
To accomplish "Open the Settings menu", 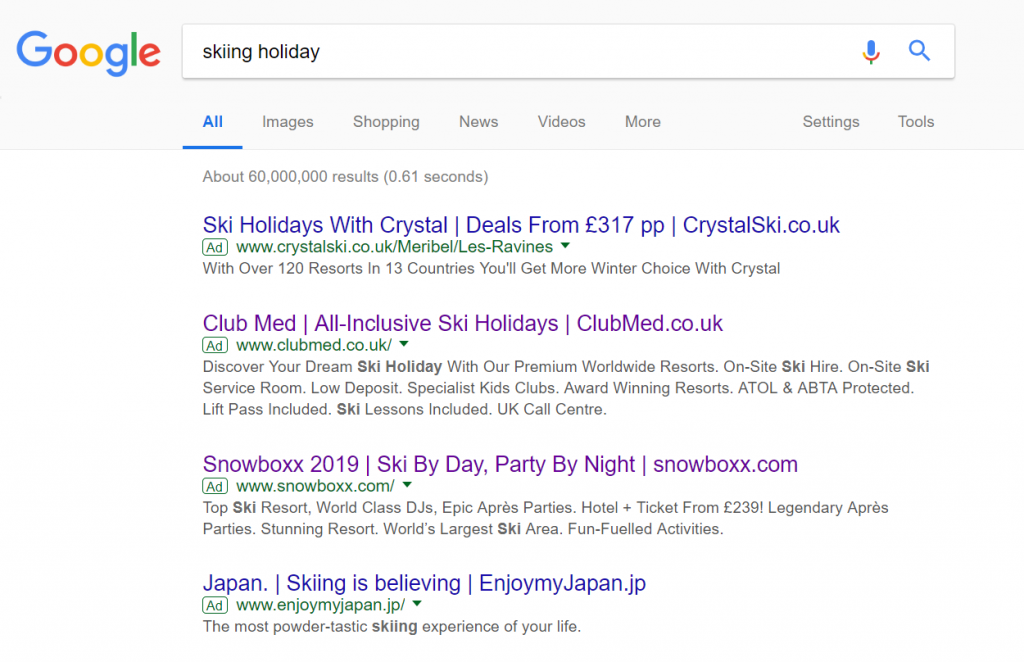I will coord(831,122).
